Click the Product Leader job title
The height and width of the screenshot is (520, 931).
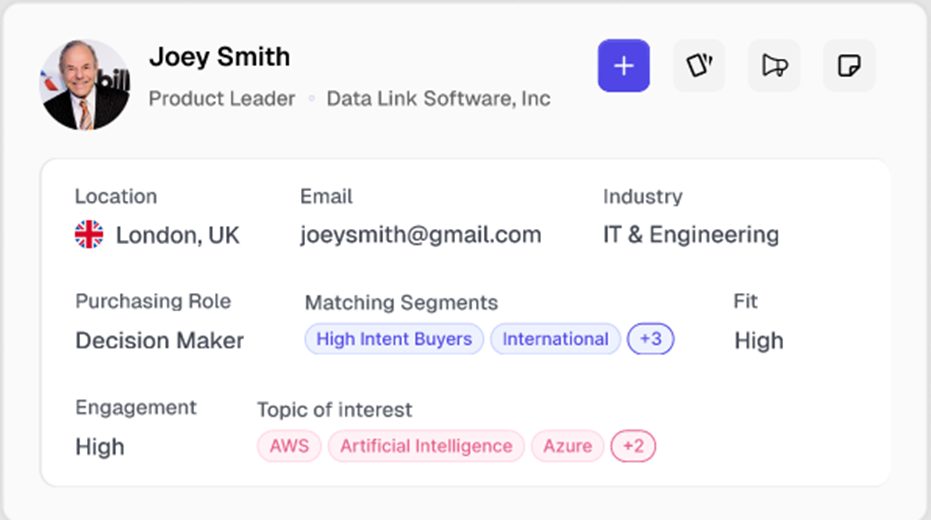[x=221, y=99]
